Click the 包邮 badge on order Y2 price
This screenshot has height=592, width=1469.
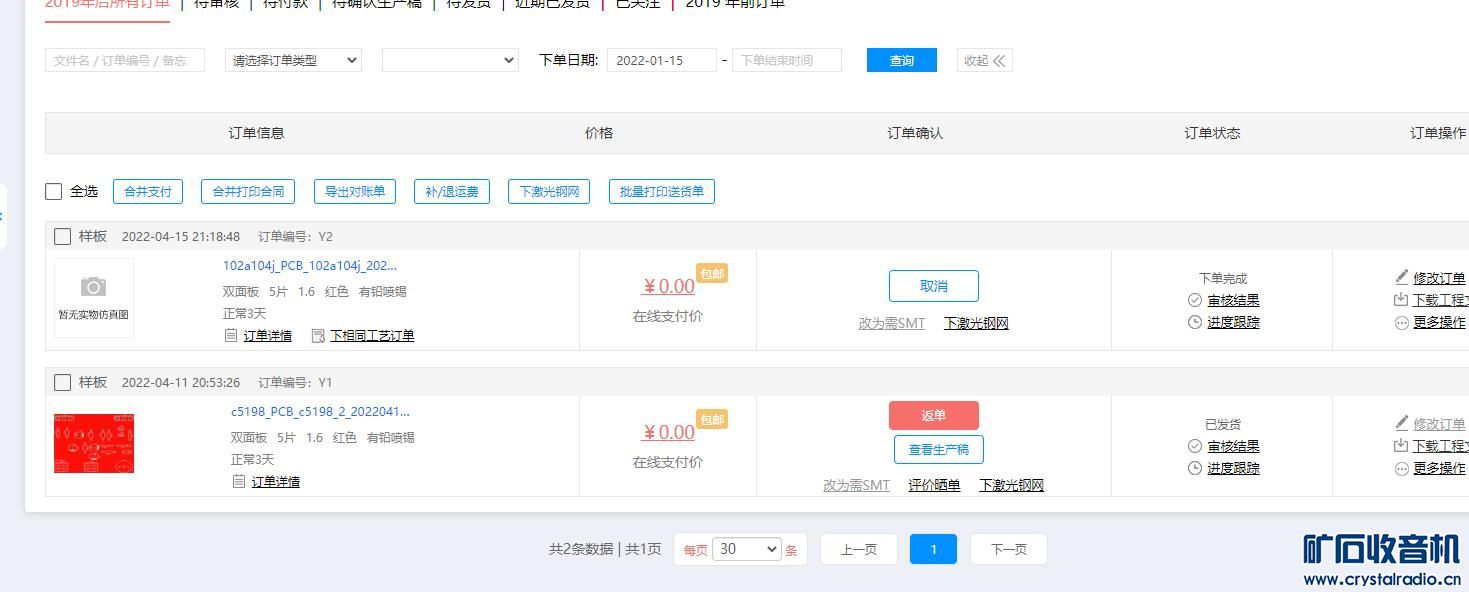click(712, 273)
